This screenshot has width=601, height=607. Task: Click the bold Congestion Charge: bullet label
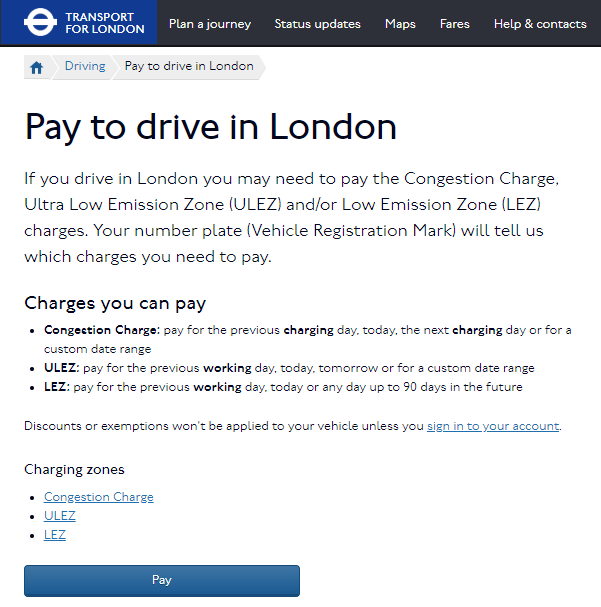click(x=102, y=330)
